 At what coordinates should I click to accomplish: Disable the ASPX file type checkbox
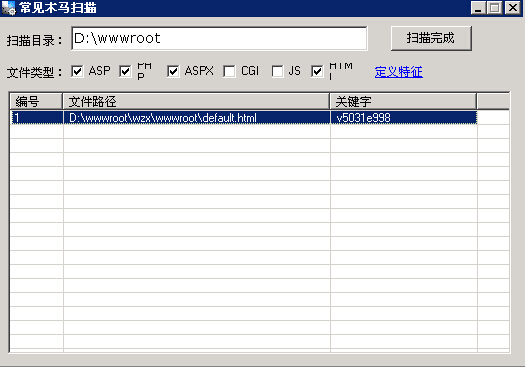click(x=173, y=71)
